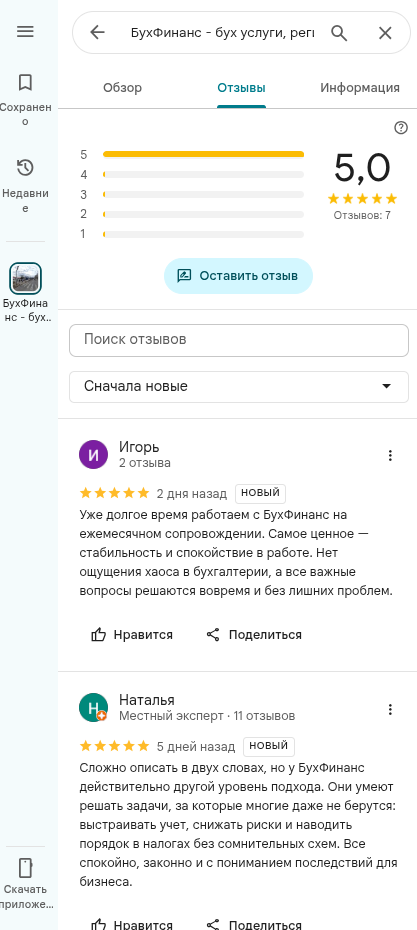Click the '2 дня назад' timestamp

point(192,493)
